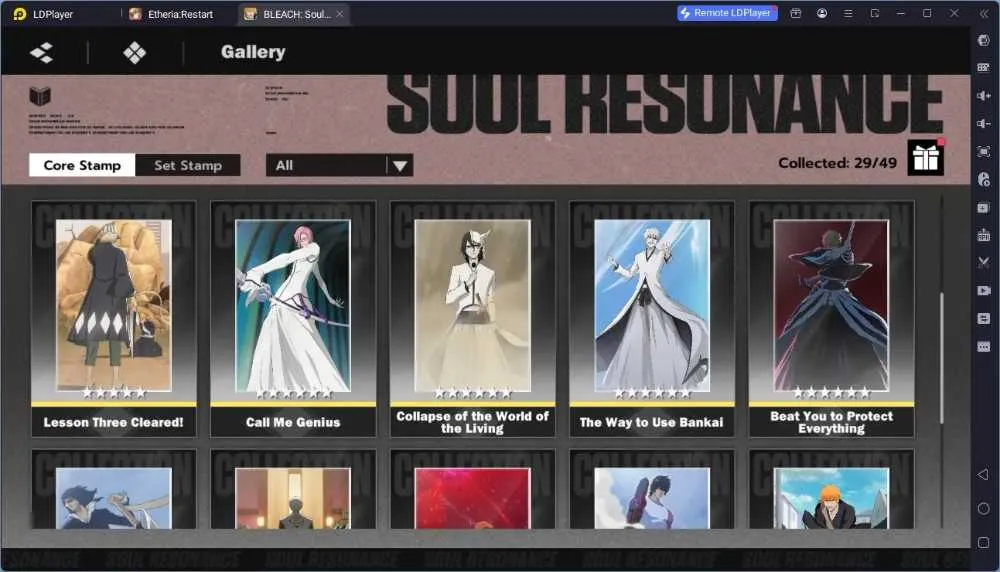Open the book icon under the Gallery header

click(40, 96)
